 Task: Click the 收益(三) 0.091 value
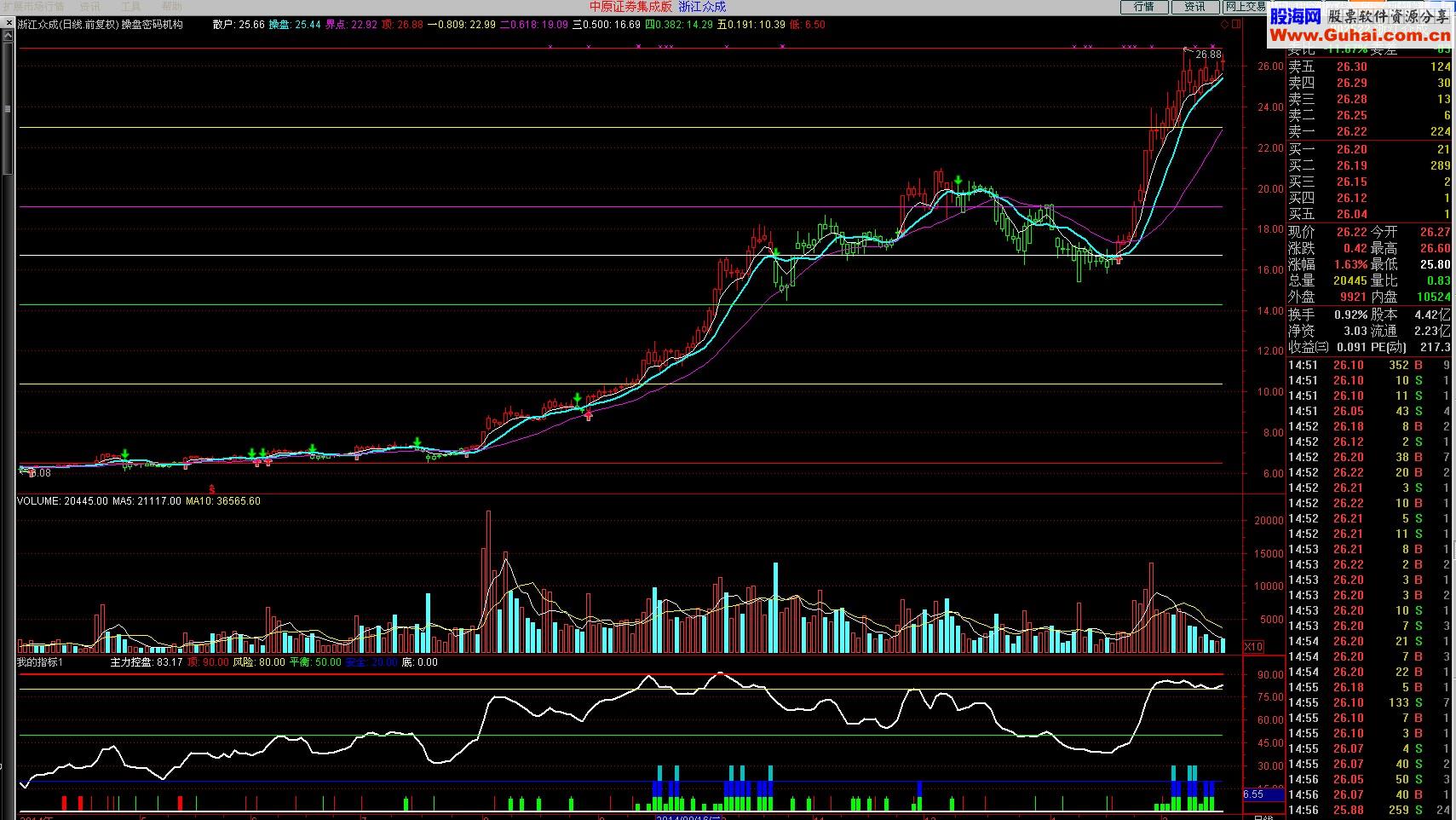click(x=1351, y=347)
